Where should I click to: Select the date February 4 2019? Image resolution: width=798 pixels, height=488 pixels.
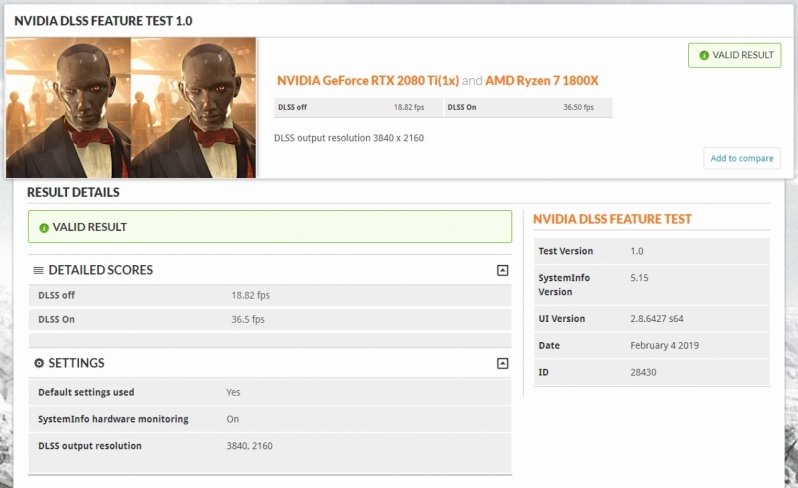point(664,346)
